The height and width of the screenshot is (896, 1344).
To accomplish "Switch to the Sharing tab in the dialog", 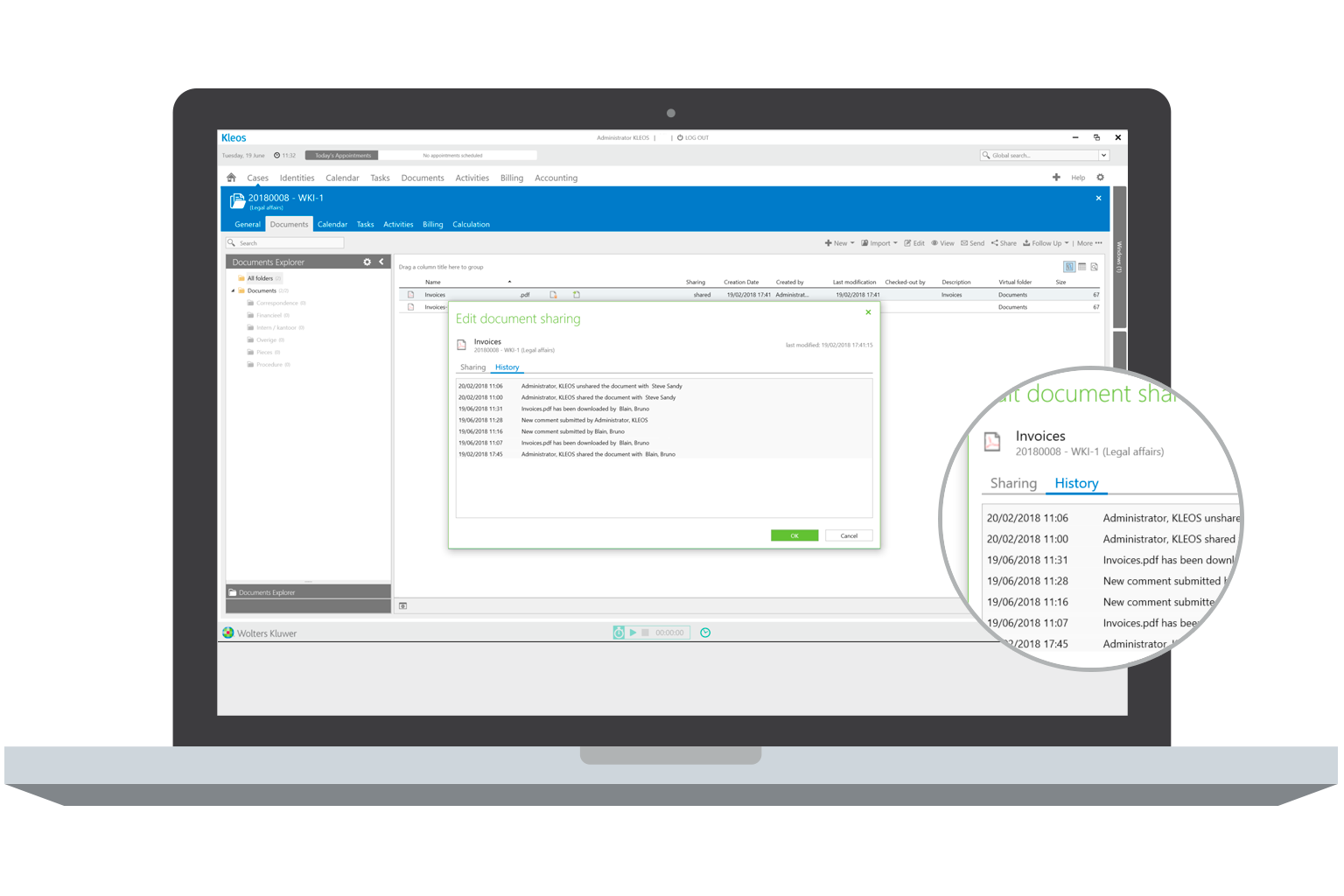I will pyautogui.click(x=472, y=367).
